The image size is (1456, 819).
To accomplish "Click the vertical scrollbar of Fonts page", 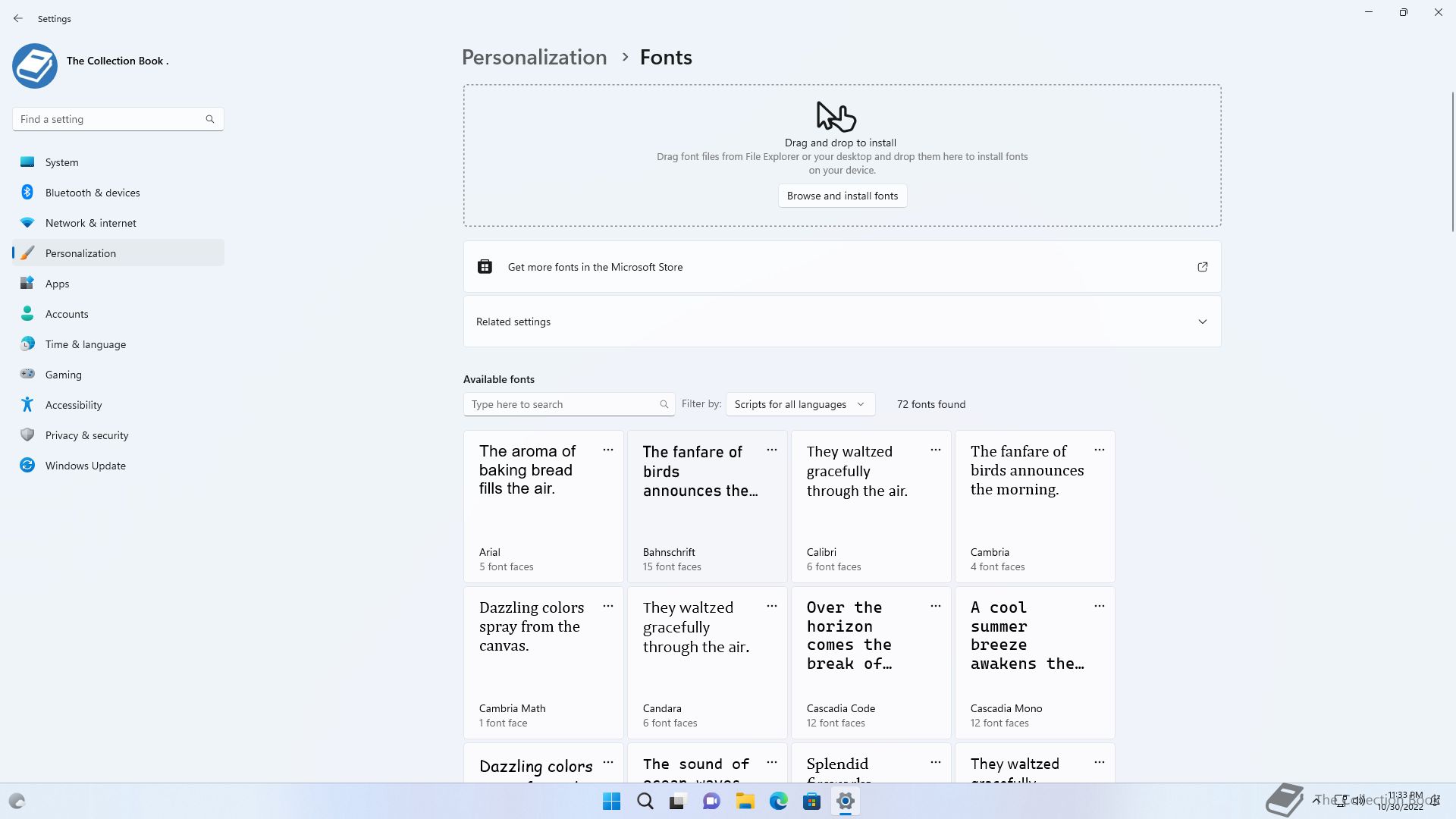I will [1452, 160].
